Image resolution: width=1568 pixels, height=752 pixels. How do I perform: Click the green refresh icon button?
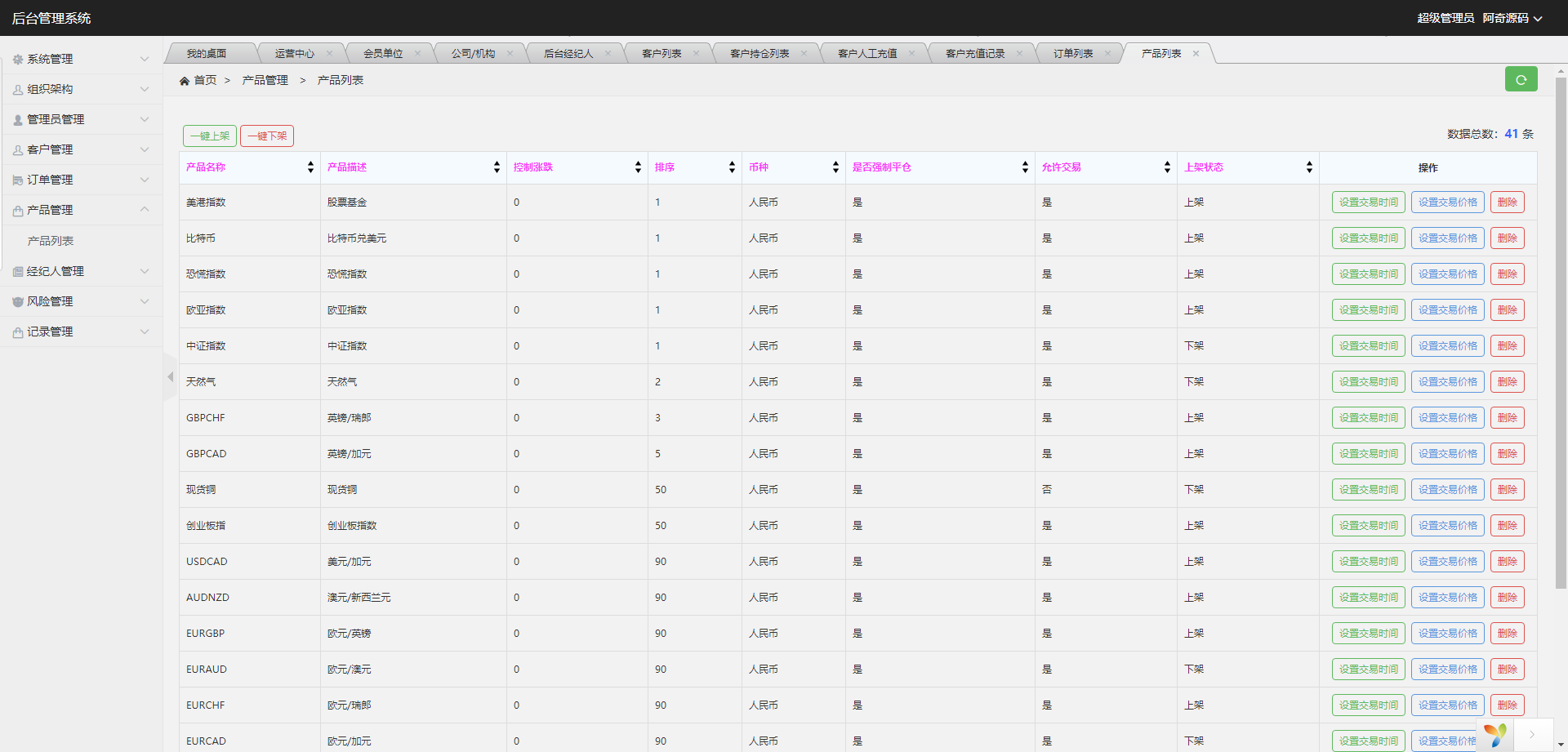1521,79
